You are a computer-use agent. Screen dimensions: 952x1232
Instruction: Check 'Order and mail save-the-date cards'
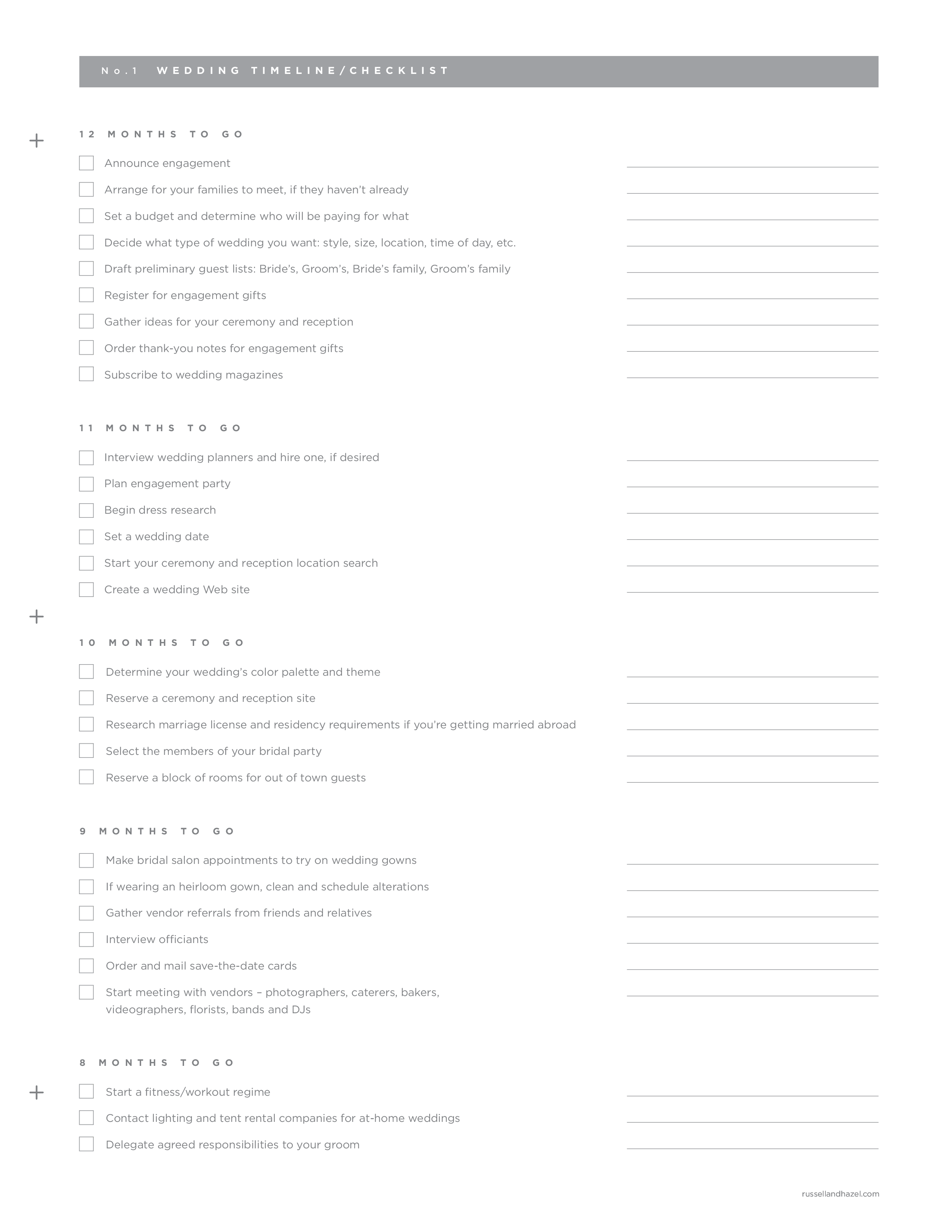click(x=88, y=965)
